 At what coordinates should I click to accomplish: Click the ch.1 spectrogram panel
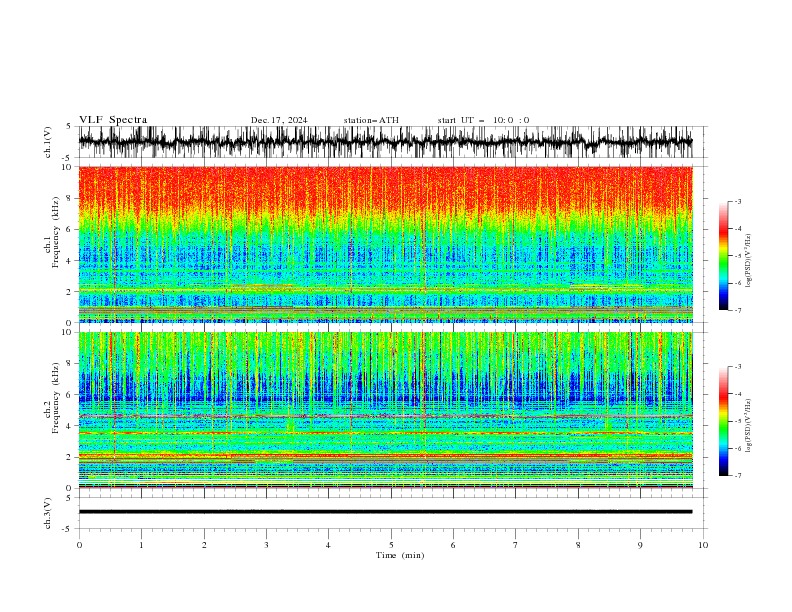pyautogui.click(x=385, y=244)
